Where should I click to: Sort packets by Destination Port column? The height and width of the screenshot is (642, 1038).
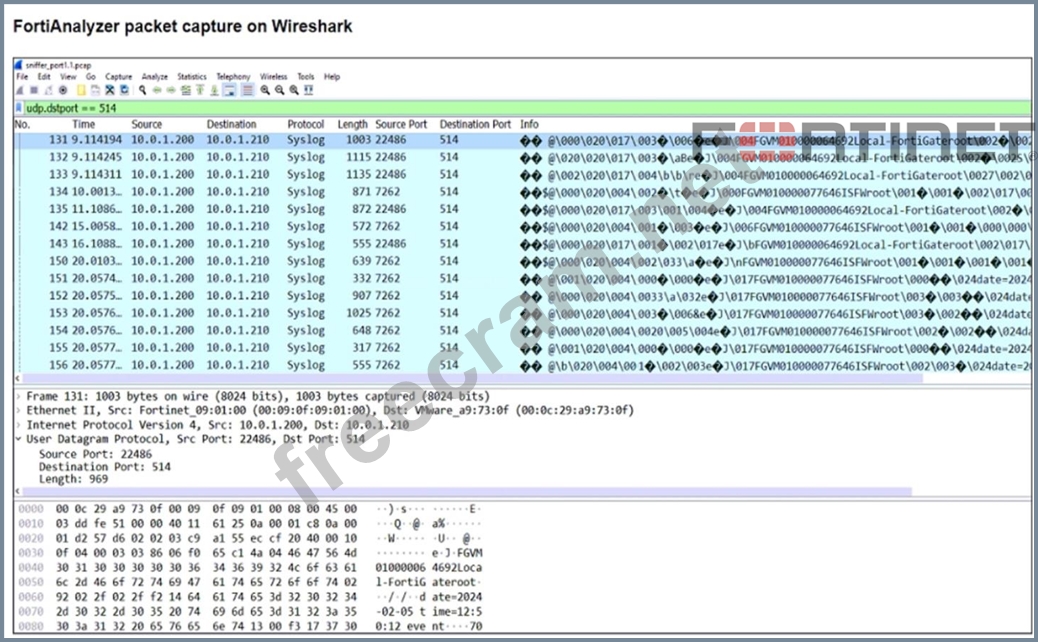[474, 124]
